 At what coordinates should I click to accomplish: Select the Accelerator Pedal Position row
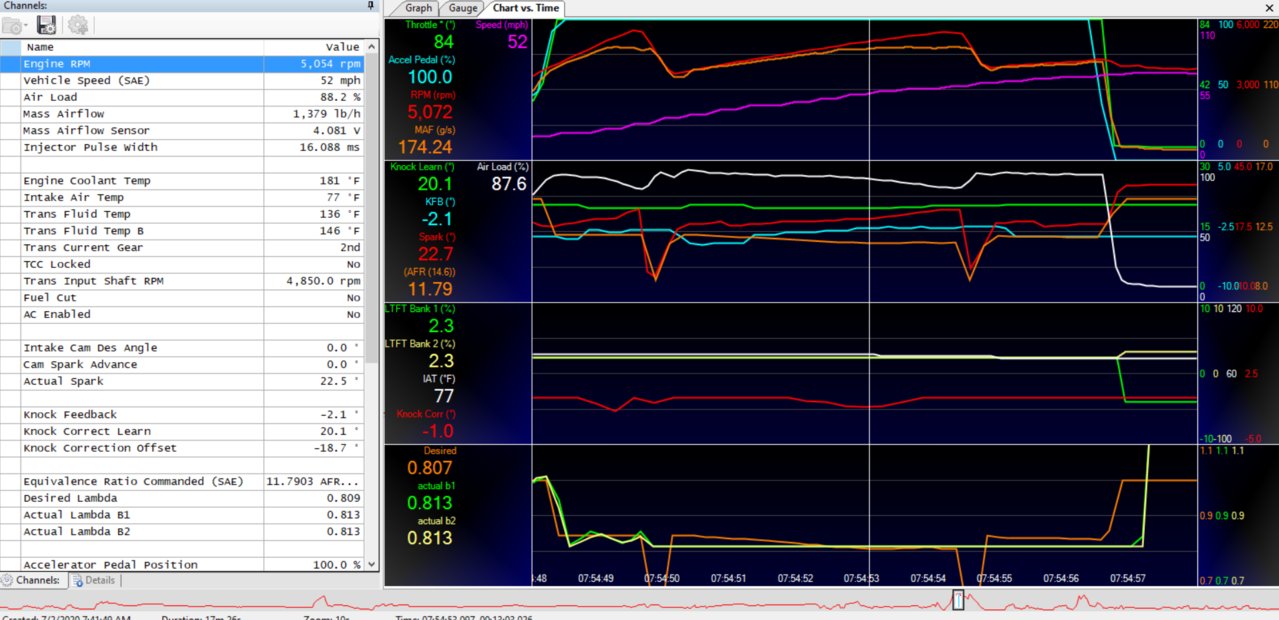coord(183,564)
